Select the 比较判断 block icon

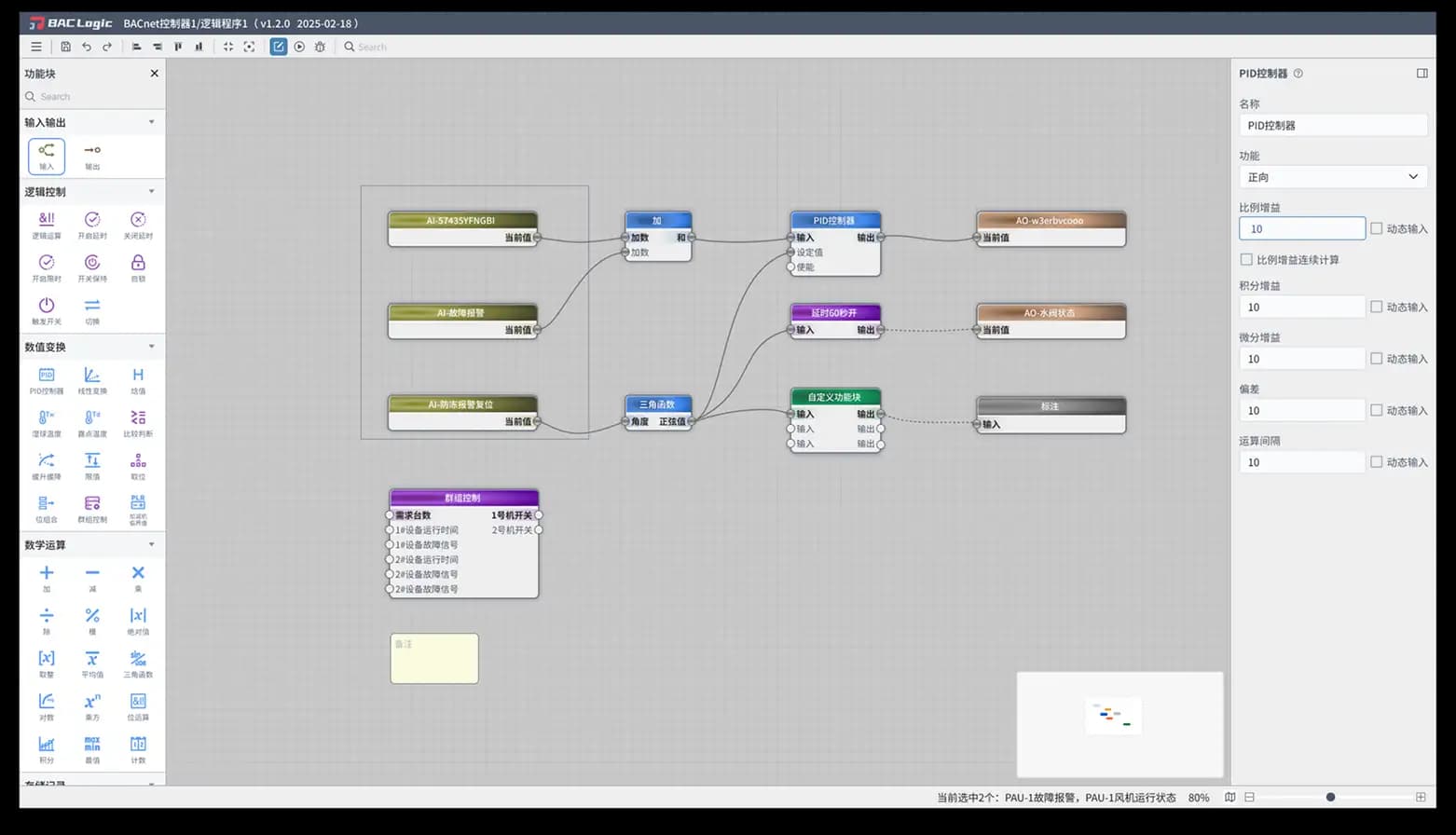(138, 423)
